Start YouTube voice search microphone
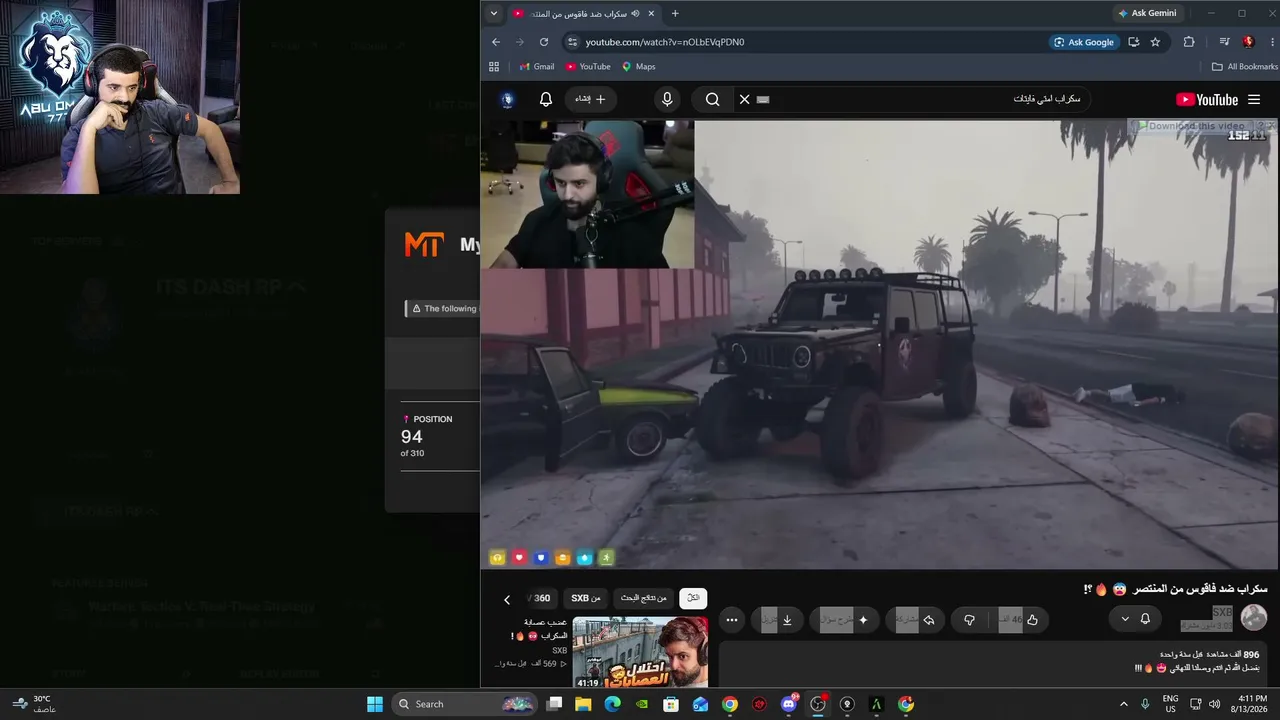 point(667,99)
